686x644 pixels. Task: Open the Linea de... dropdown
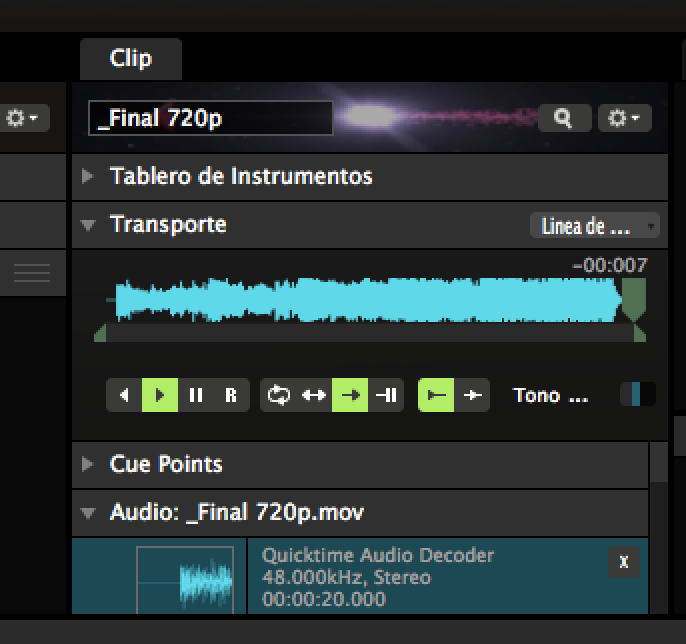tap(594, 226)
